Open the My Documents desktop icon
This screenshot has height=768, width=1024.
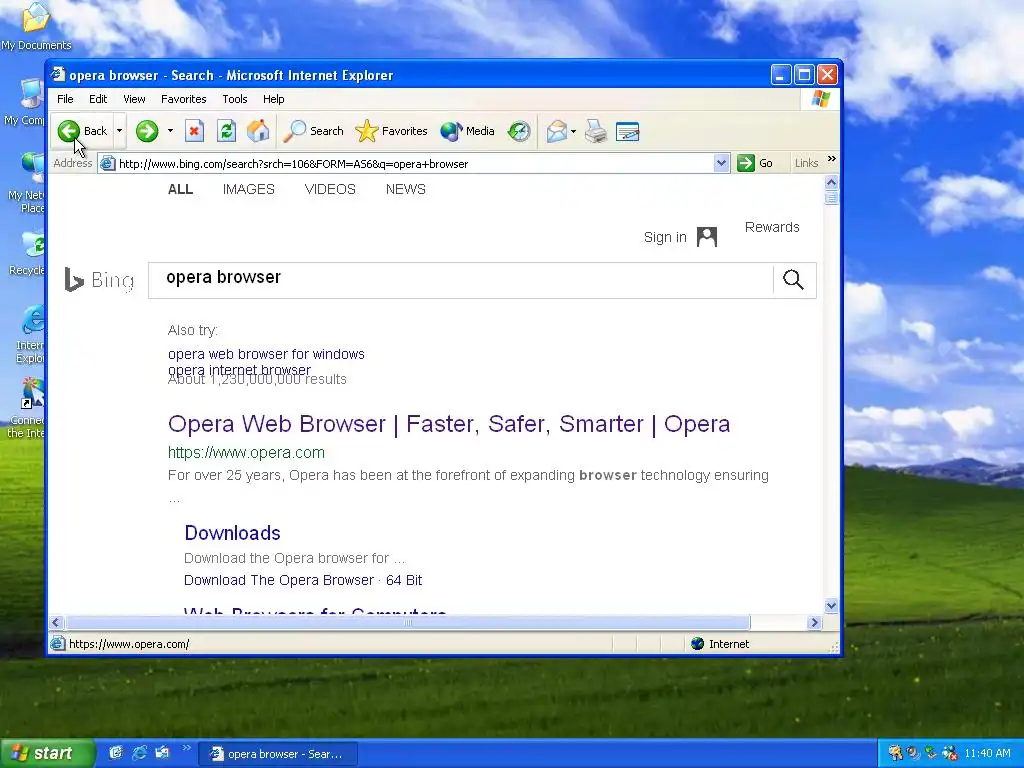click(x=36, y=26)
